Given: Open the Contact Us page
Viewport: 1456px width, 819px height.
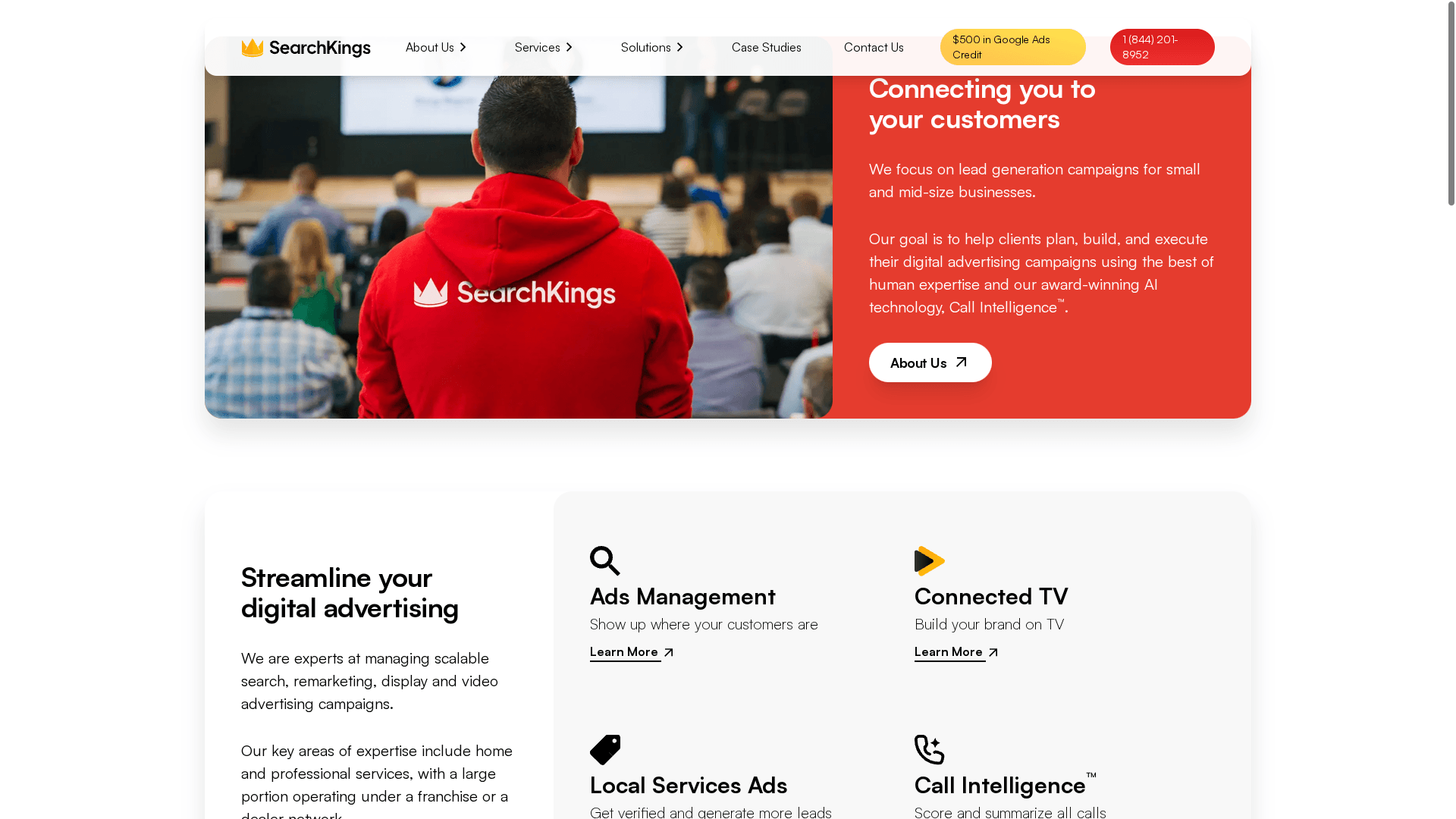Looking at the screenshot, I should 874,47.
